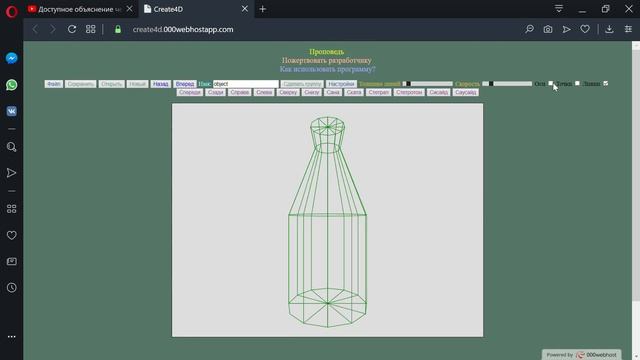Open the 'Настройки' settings button
This screenshot has width=640, height=360.
[341, 84]
